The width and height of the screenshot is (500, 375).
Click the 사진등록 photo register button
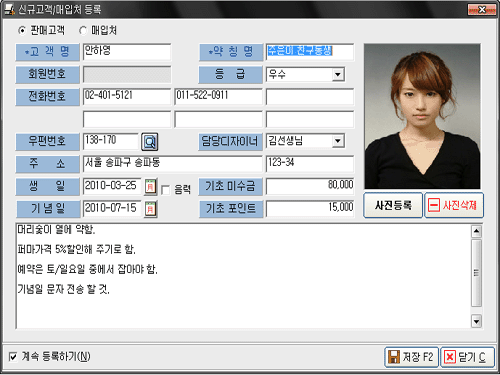[x=393, y=205]
